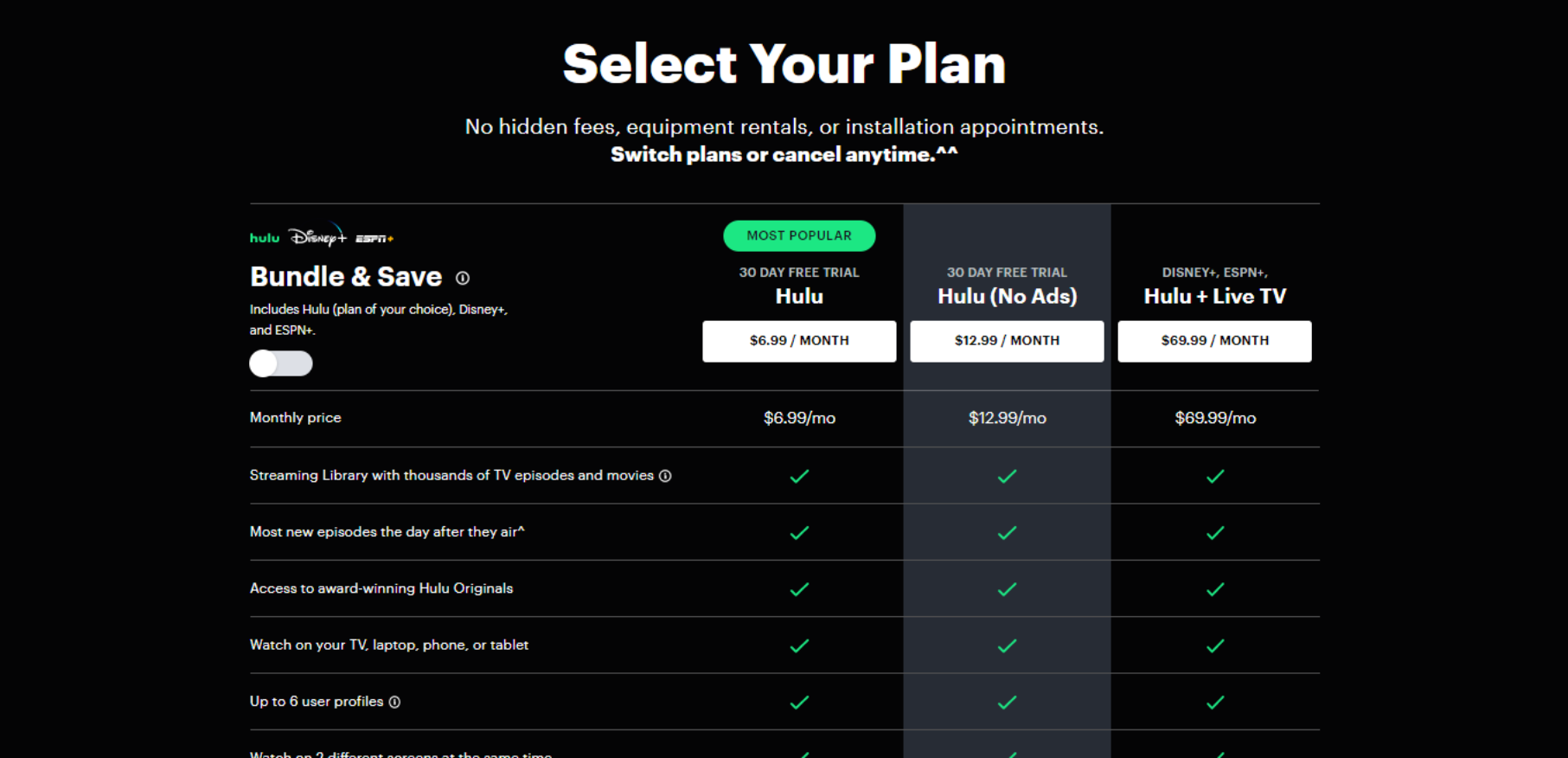The height and width of the screenshot is (758, 1568).
Task: Choose the $12.99 / MONTH No Ads plan
Action: [1007, 341]
